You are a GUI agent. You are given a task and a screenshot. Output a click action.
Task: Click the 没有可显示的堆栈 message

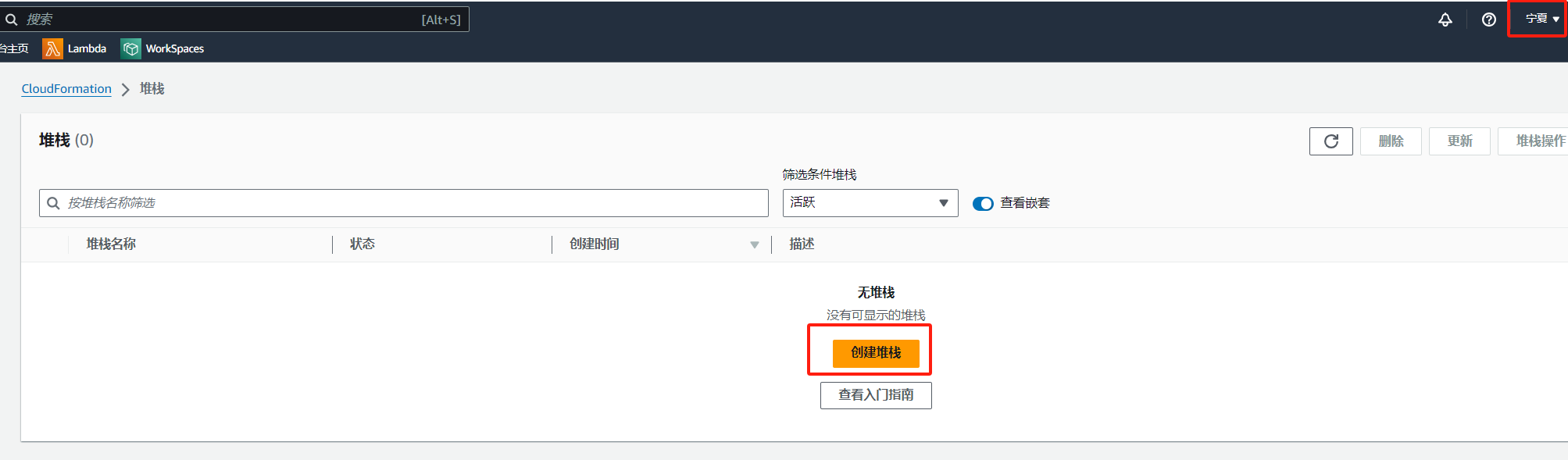(876, 316)
